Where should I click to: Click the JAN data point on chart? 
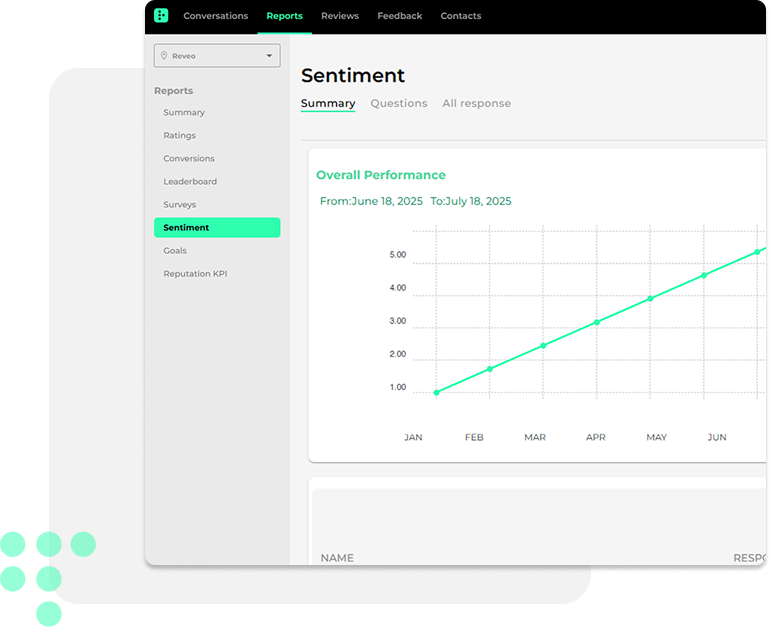click(436, 393)
